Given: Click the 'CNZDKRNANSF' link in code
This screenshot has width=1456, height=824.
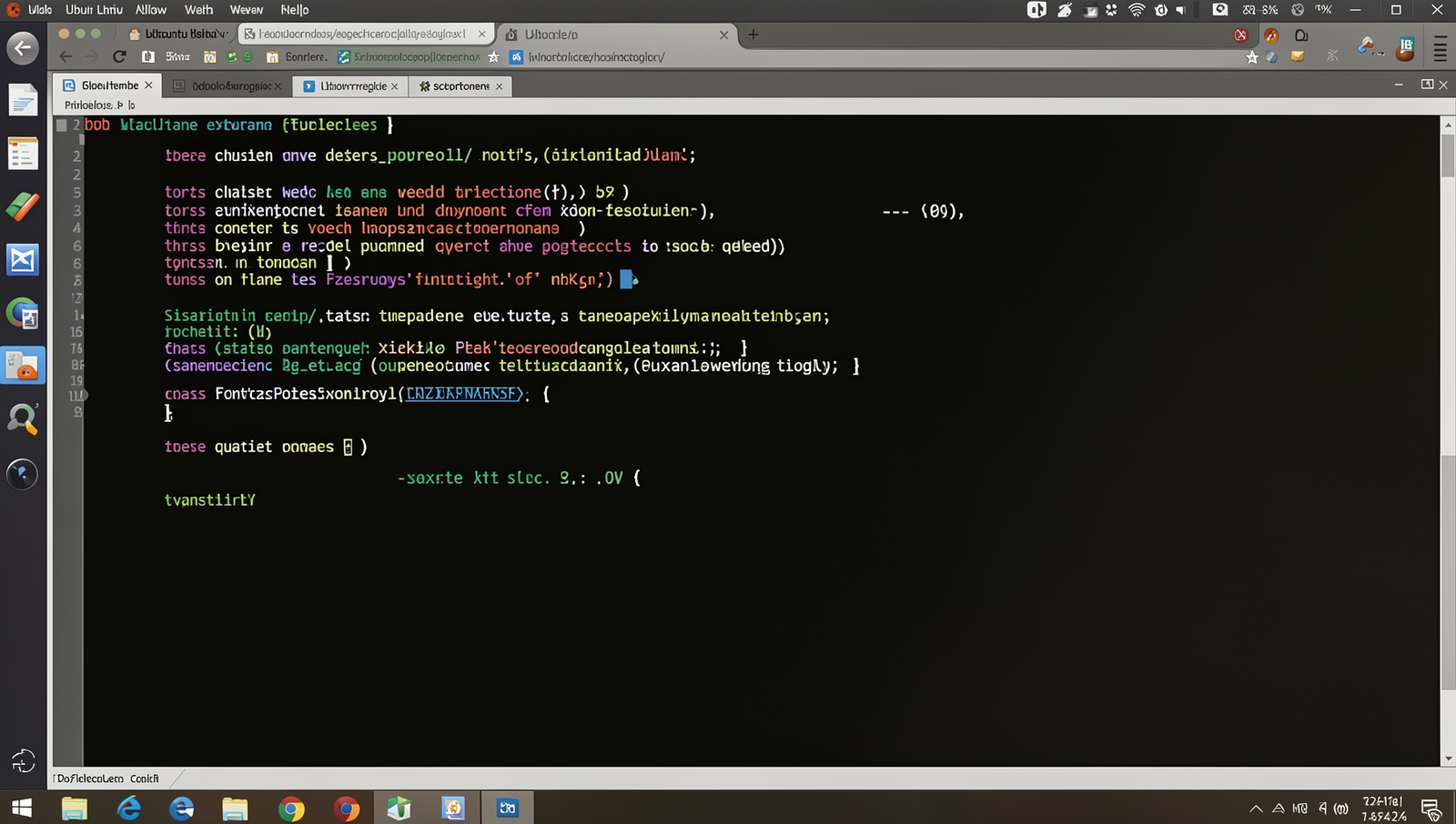Looking at the screenshot, I should click(464, 394).
